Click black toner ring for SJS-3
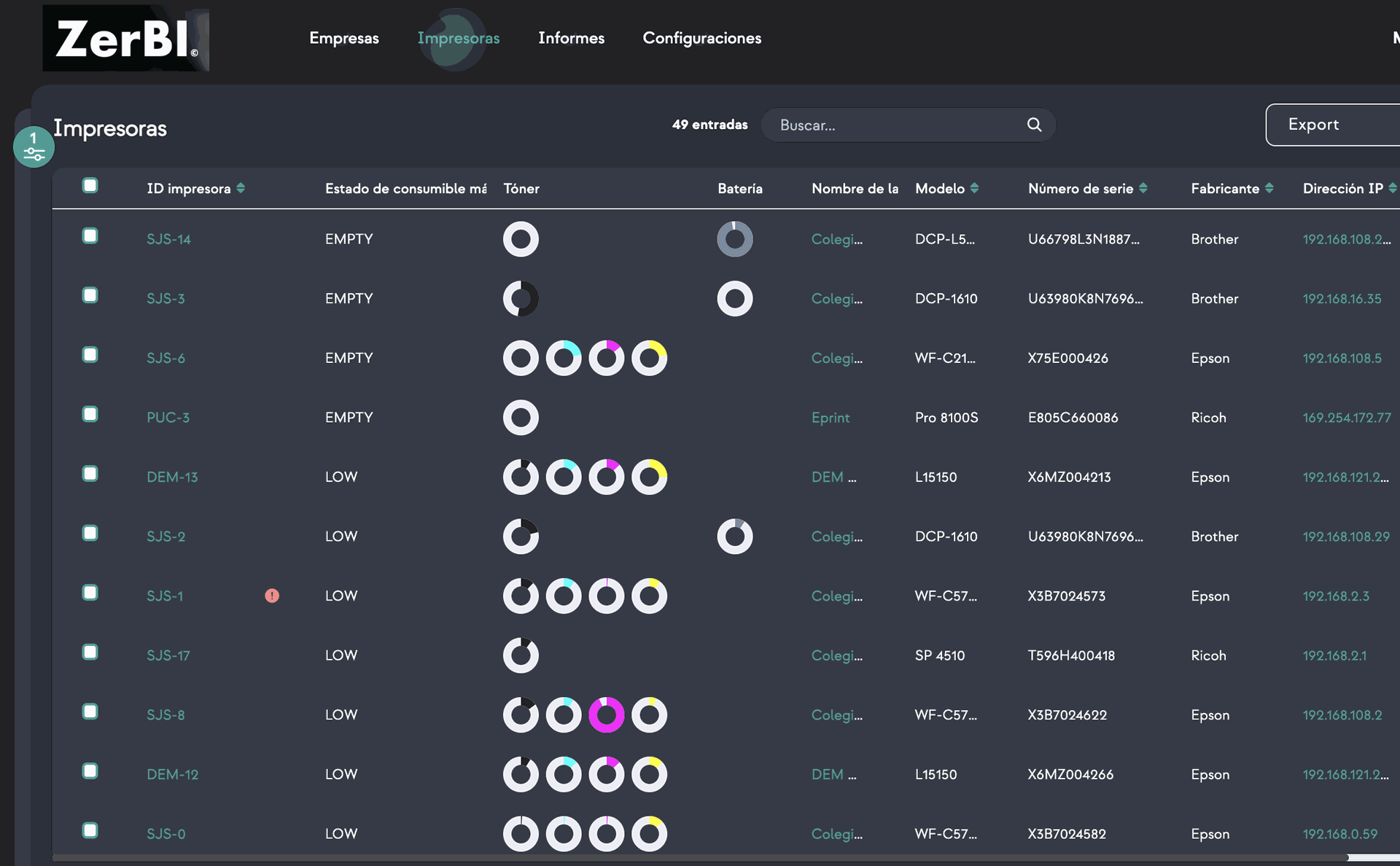This screenshot has width=1400, height=866. pyautogui.click(x=521, y=298)
